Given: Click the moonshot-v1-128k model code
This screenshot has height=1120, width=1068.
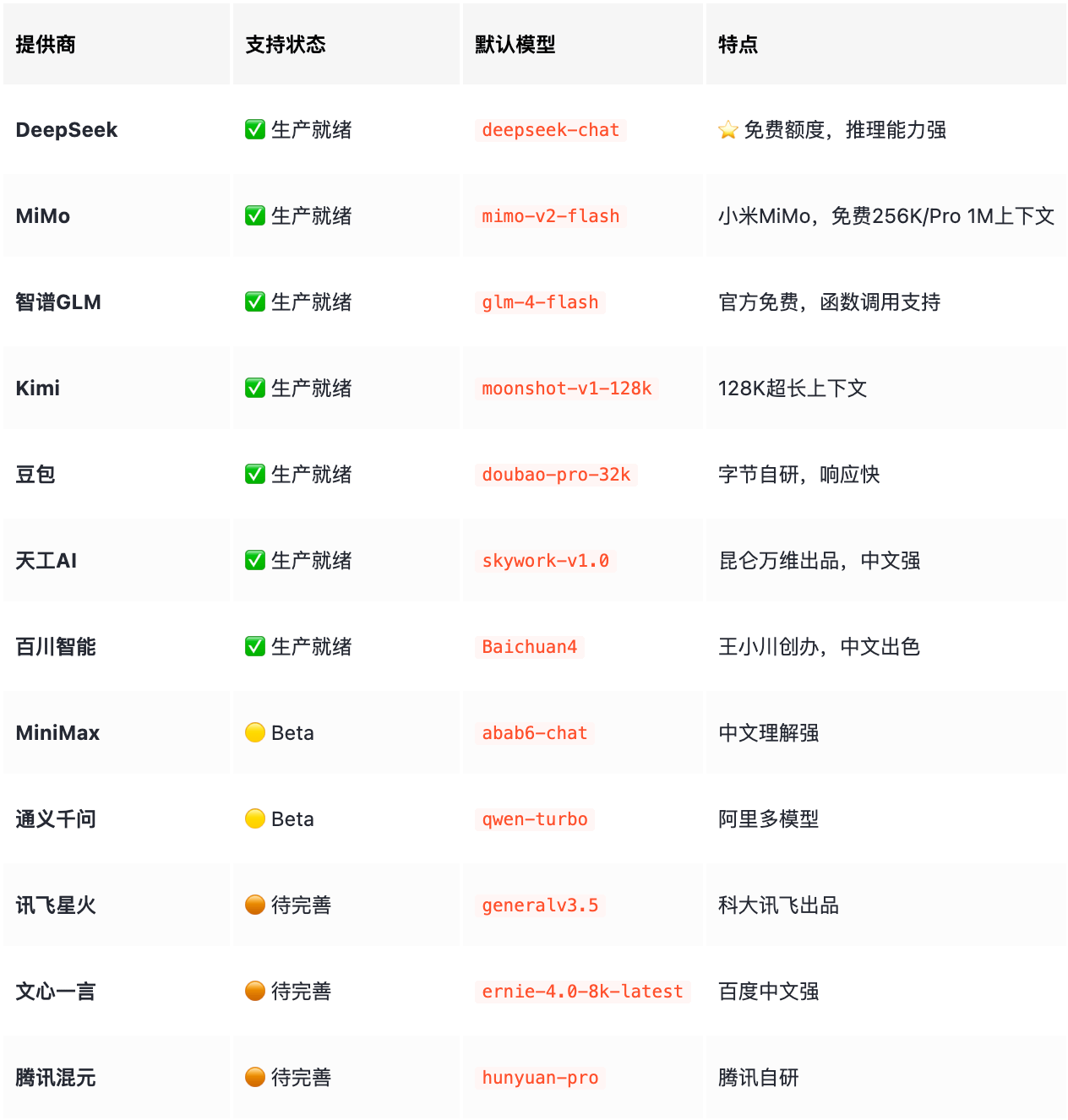Looking at the screenshot, I should point(567,389).
